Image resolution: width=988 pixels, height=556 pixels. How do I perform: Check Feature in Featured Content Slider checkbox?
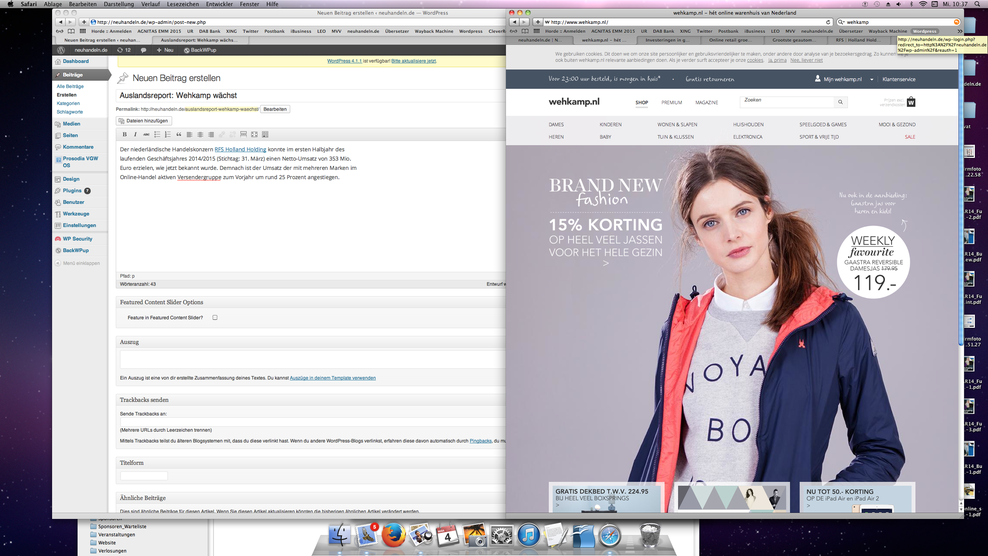click(215, 318)
